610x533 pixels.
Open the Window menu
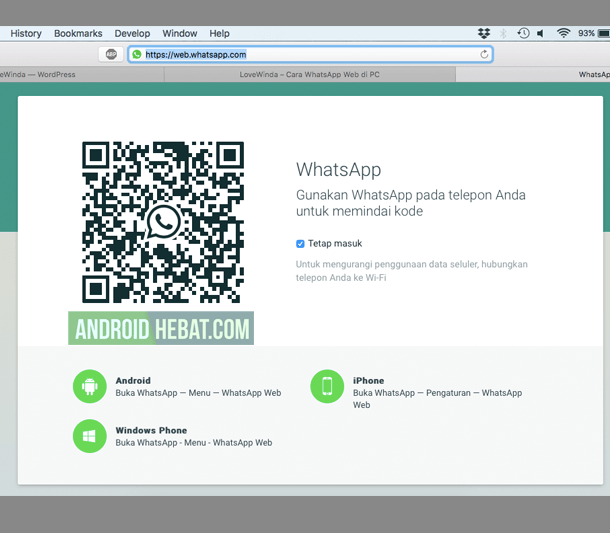click(x=180, y=33)
